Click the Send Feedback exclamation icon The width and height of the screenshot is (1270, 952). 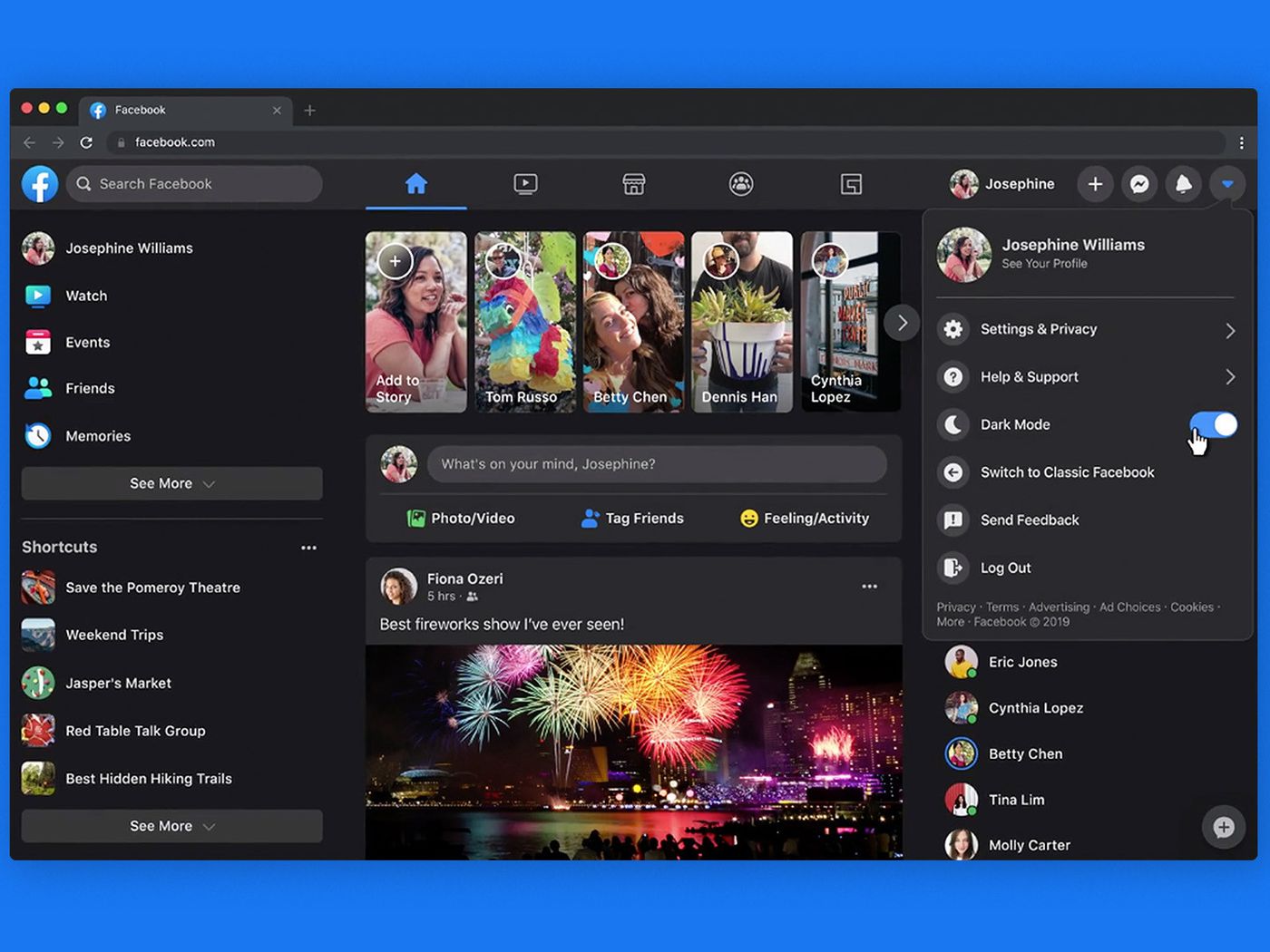tap(953, 520)
